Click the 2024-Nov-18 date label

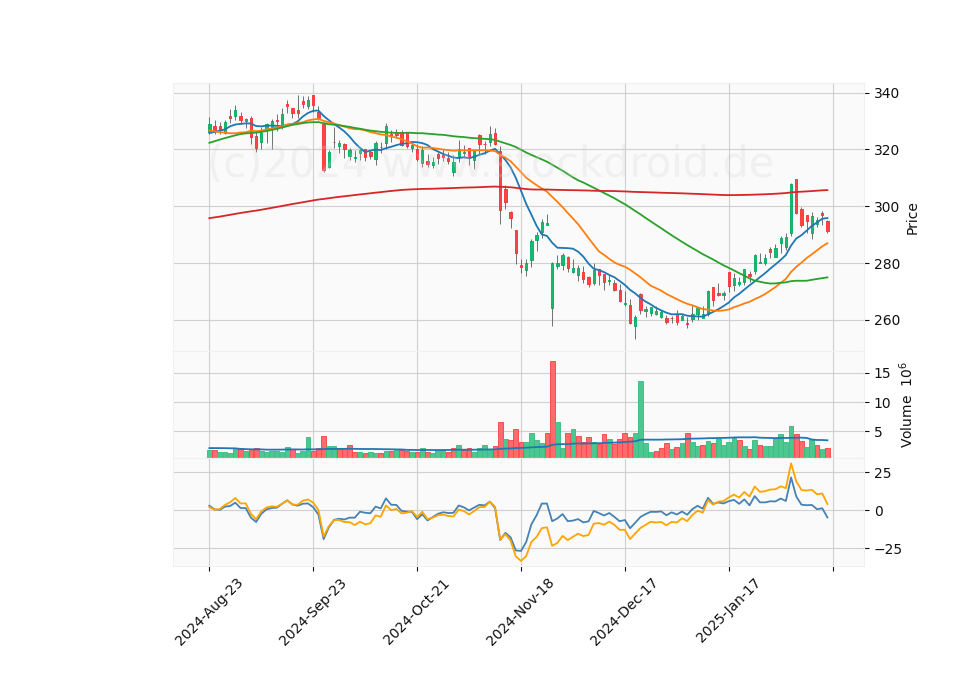point(520,612)
